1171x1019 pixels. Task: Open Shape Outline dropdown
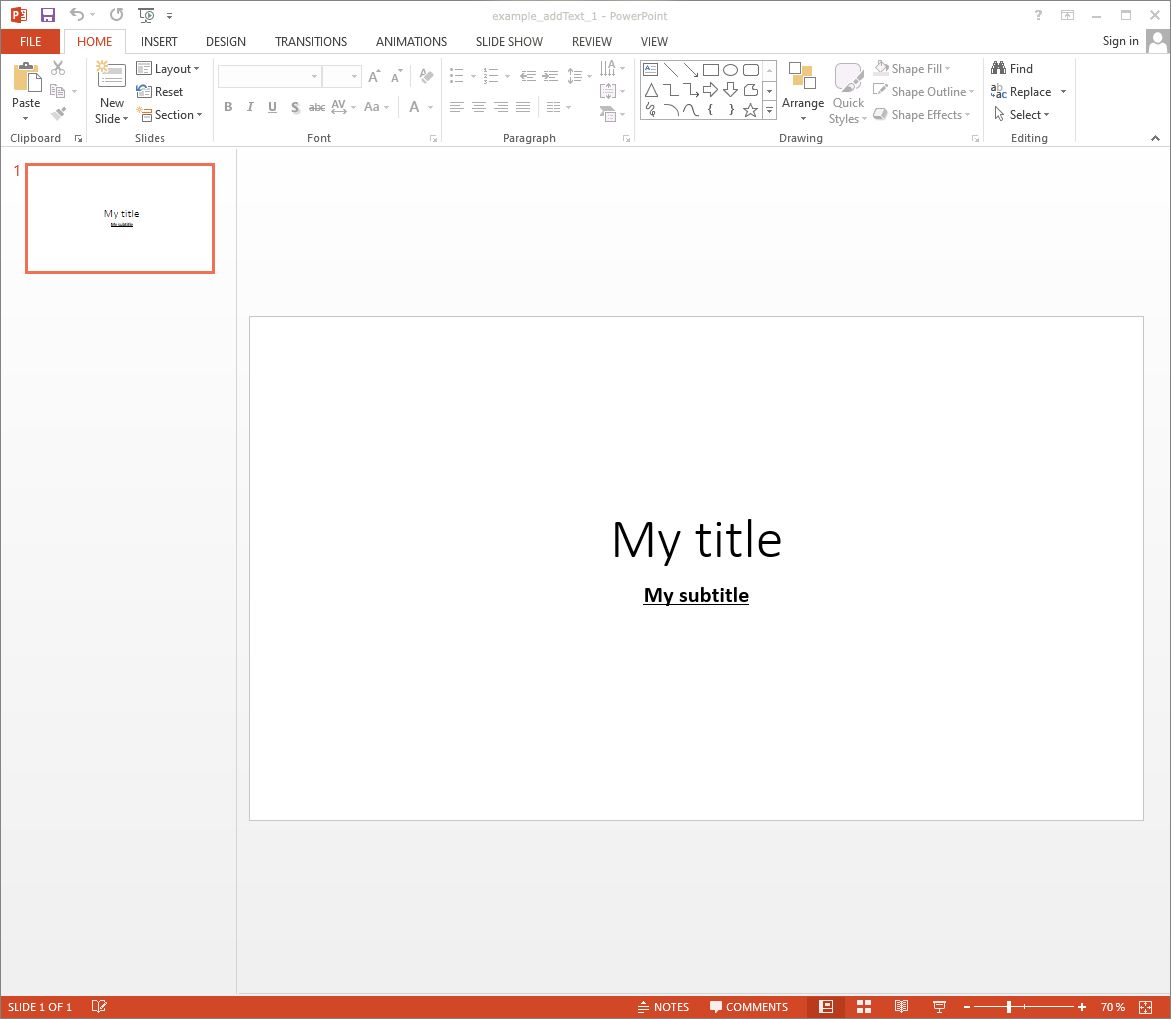924,91
